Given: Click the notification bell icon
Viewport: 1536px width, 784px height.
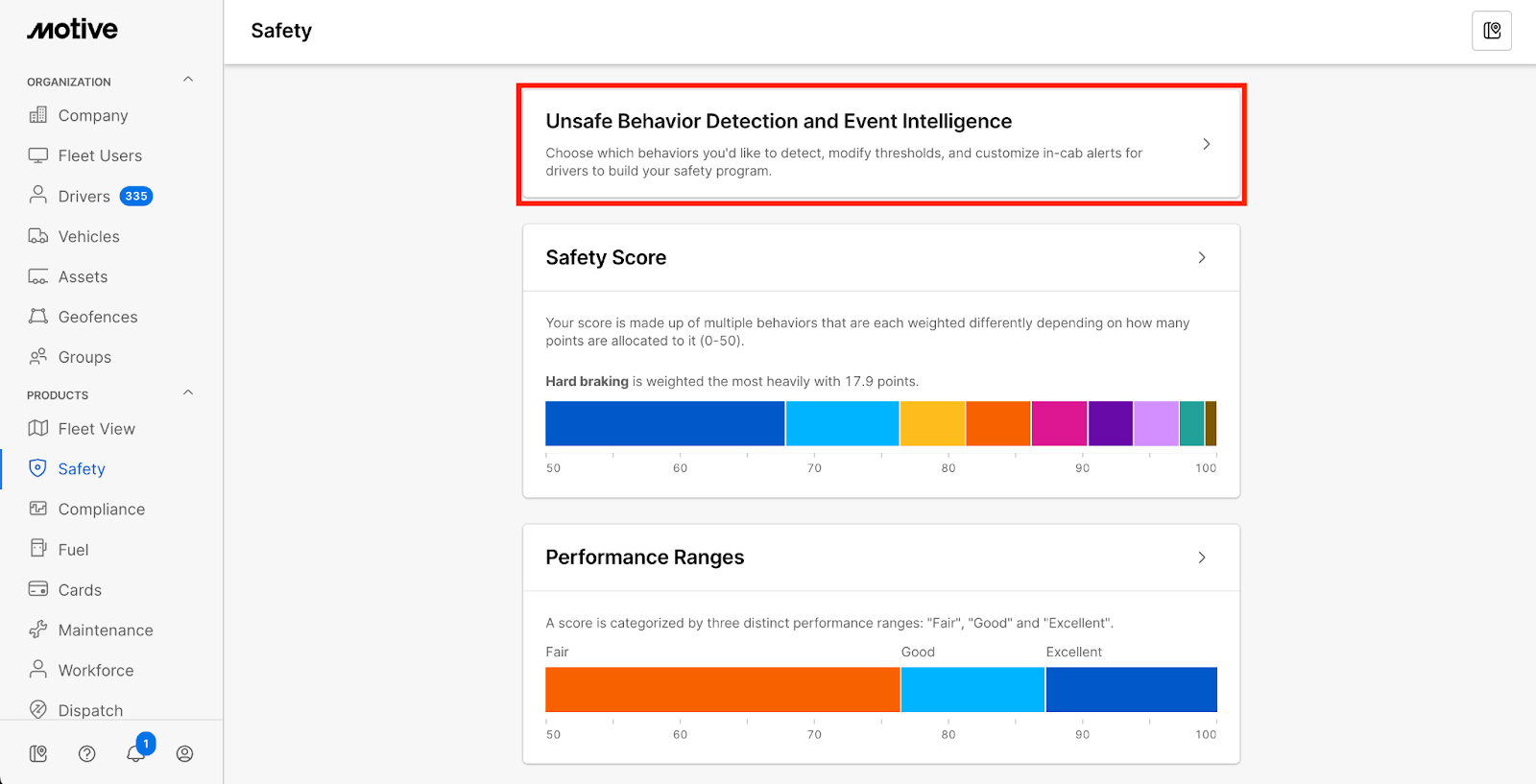Looking at the screenshot, I should (135, 753).
